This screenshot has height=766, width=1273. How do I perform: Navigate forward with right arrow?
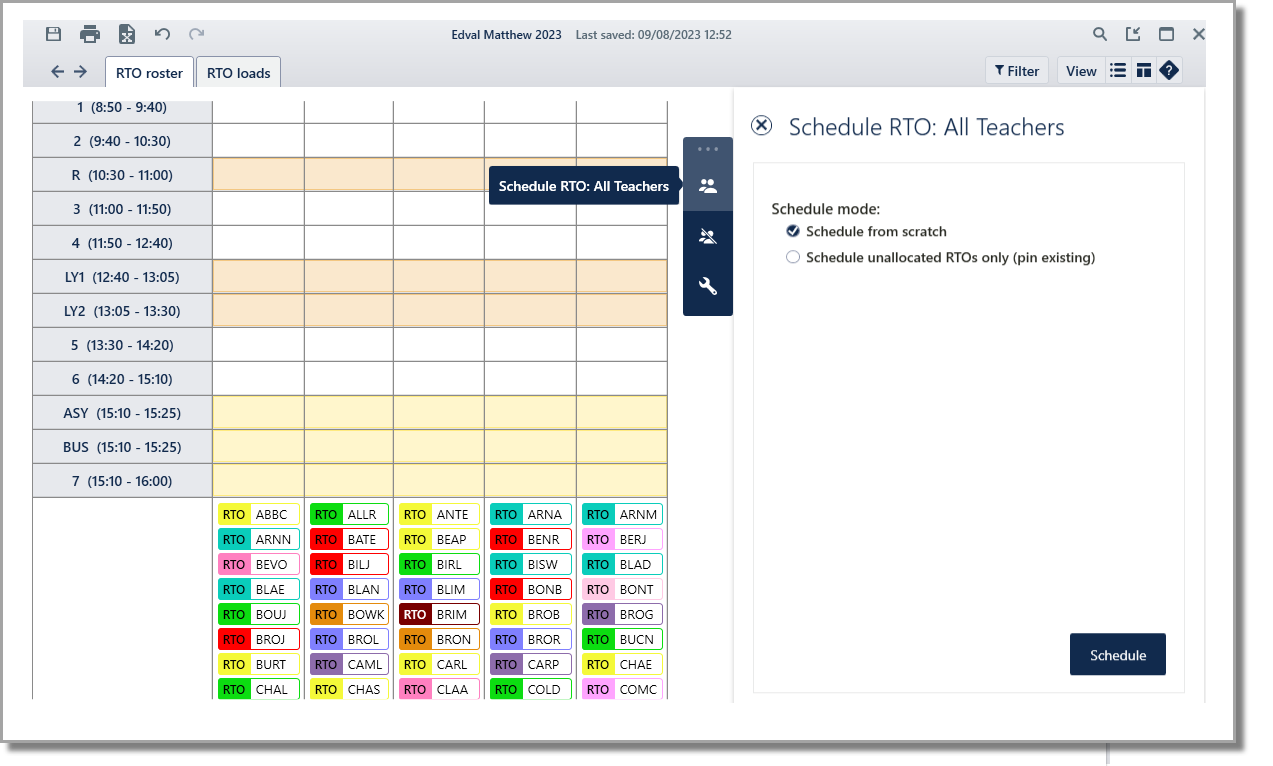(81, 71)
